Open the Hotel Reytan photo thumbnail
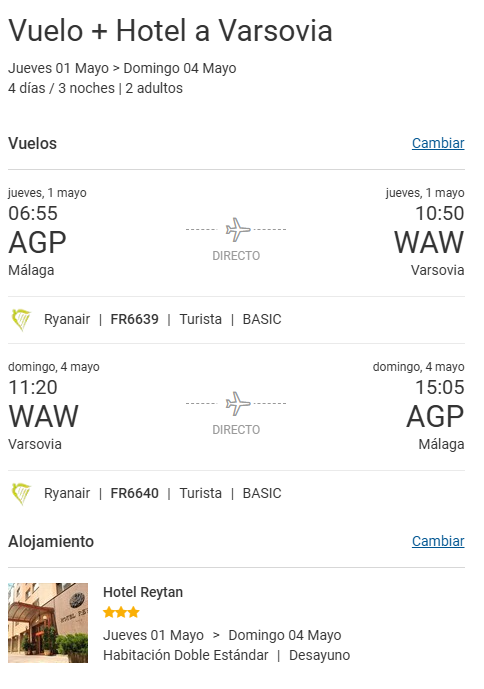This screenshot has height=689, width=484. click(x=48, y=623)
